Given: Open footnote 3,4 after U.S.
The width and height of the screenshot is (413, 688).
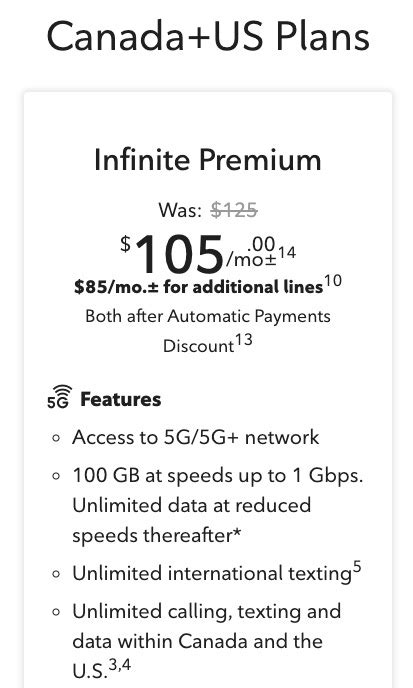Looking at the screenshot, I should [x=120, y=666].
